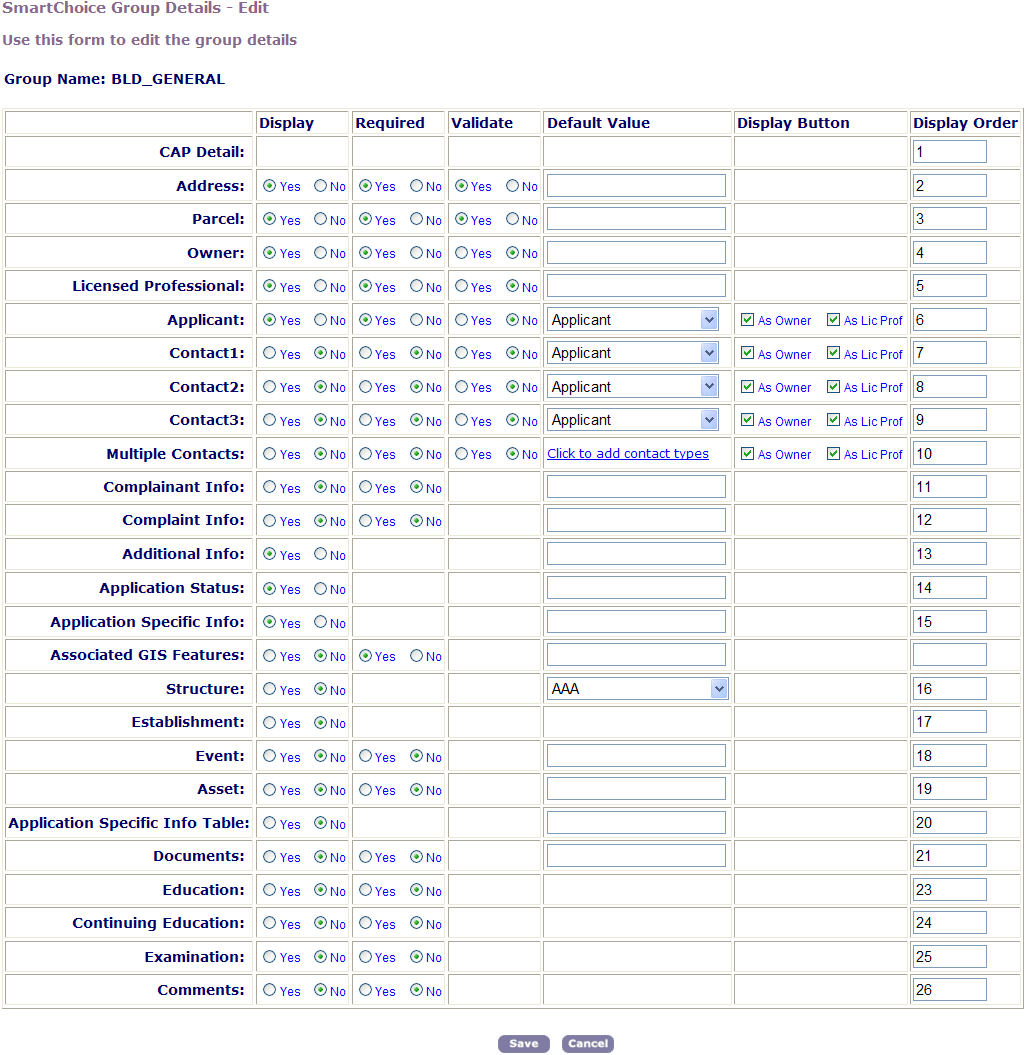Click the Address default value field

636,186
